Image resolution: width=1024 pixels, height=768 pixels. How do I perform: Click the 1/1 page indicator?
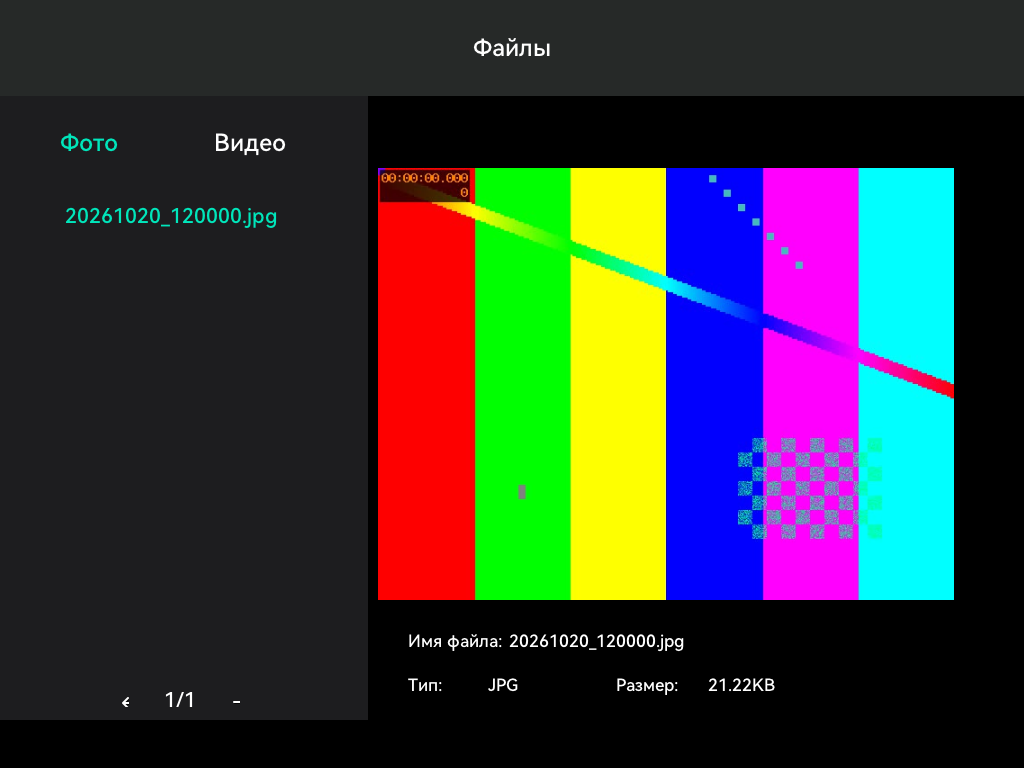(x=180, y=700)
